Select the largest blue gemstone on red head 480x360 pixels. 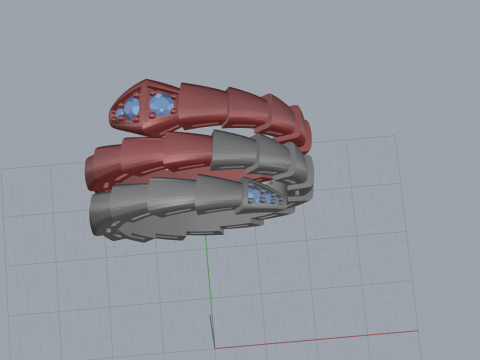click(162, 104)
